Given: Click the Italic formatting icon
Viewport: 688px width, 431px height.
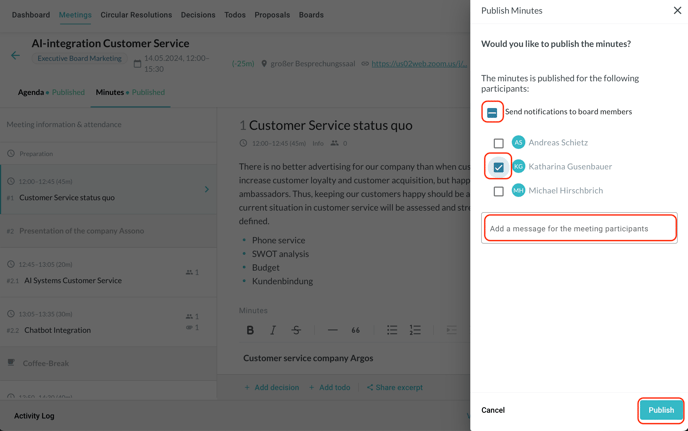Looking at the screenshot, I should coord(273,330).
